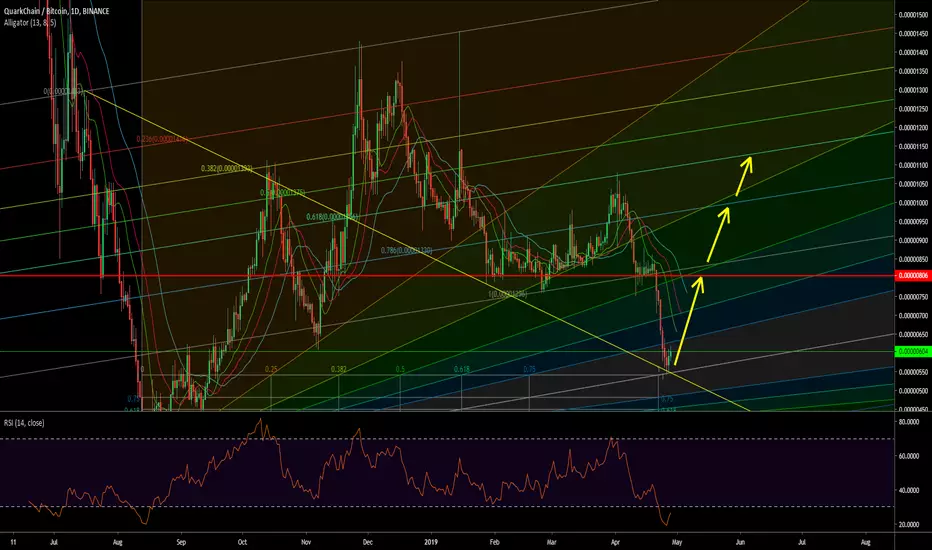Click the Apr label on time axis
Viewport: 932px width, 550px height.
[x=615, y=542]
